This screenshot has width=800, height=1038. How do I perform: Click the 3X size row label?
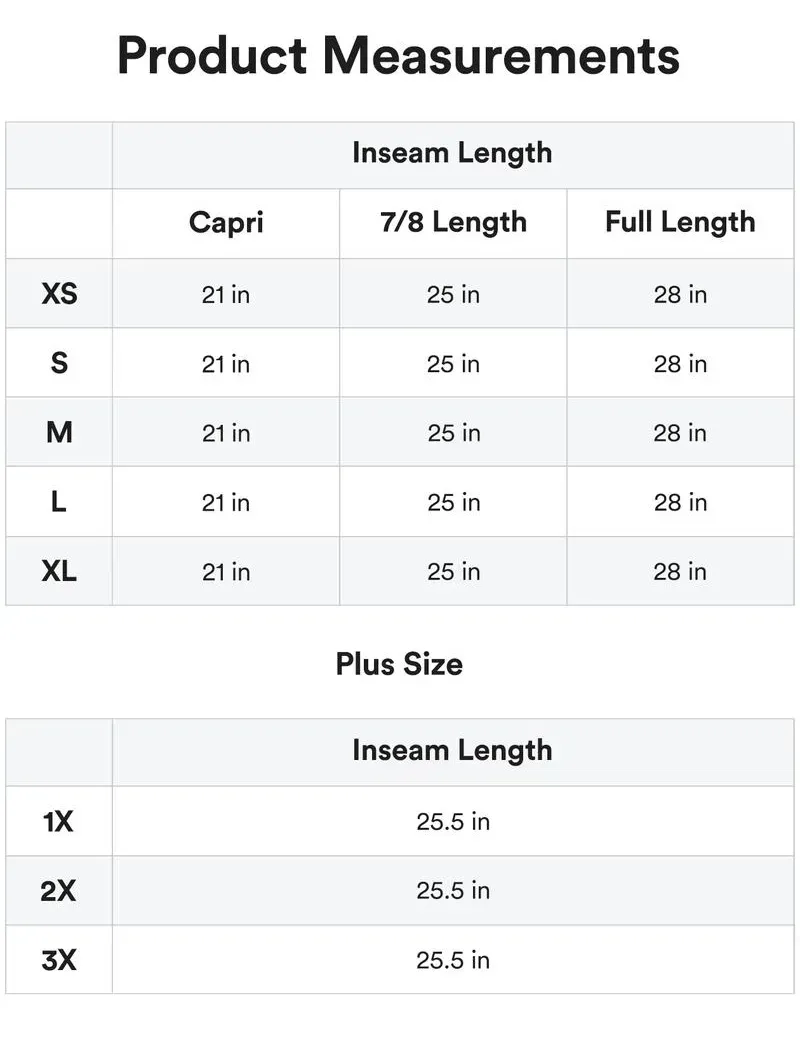(x=59, y=960)
